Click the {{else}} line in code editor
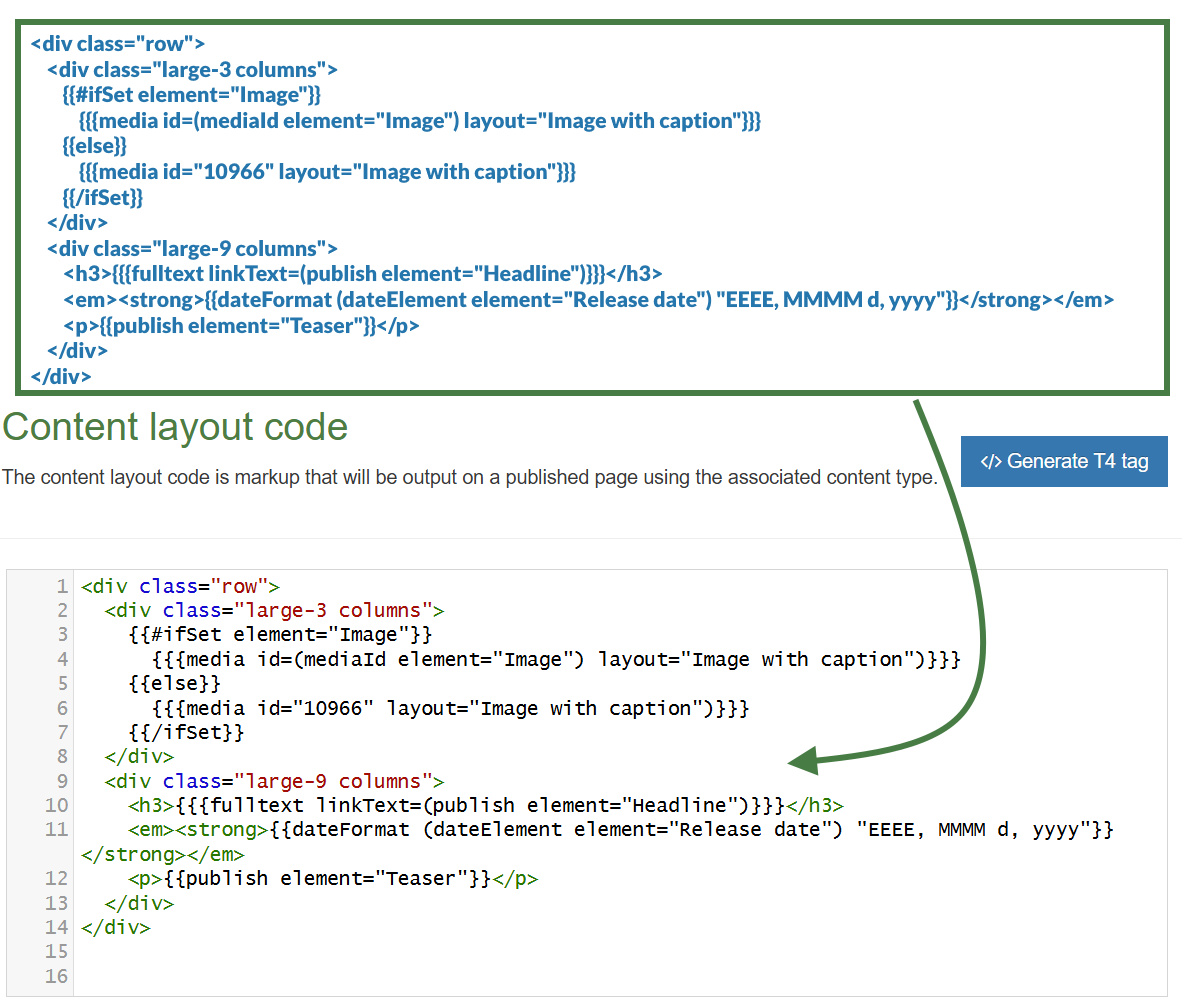This screenshot has height=1000, width=1200. pyautogui.click(x=174, y=684)
